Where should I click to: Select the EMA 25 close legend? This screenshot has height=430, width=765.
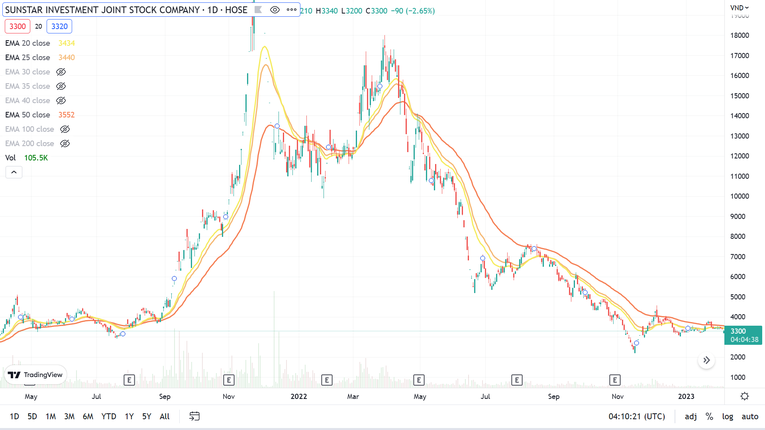(x=27, y=58)
